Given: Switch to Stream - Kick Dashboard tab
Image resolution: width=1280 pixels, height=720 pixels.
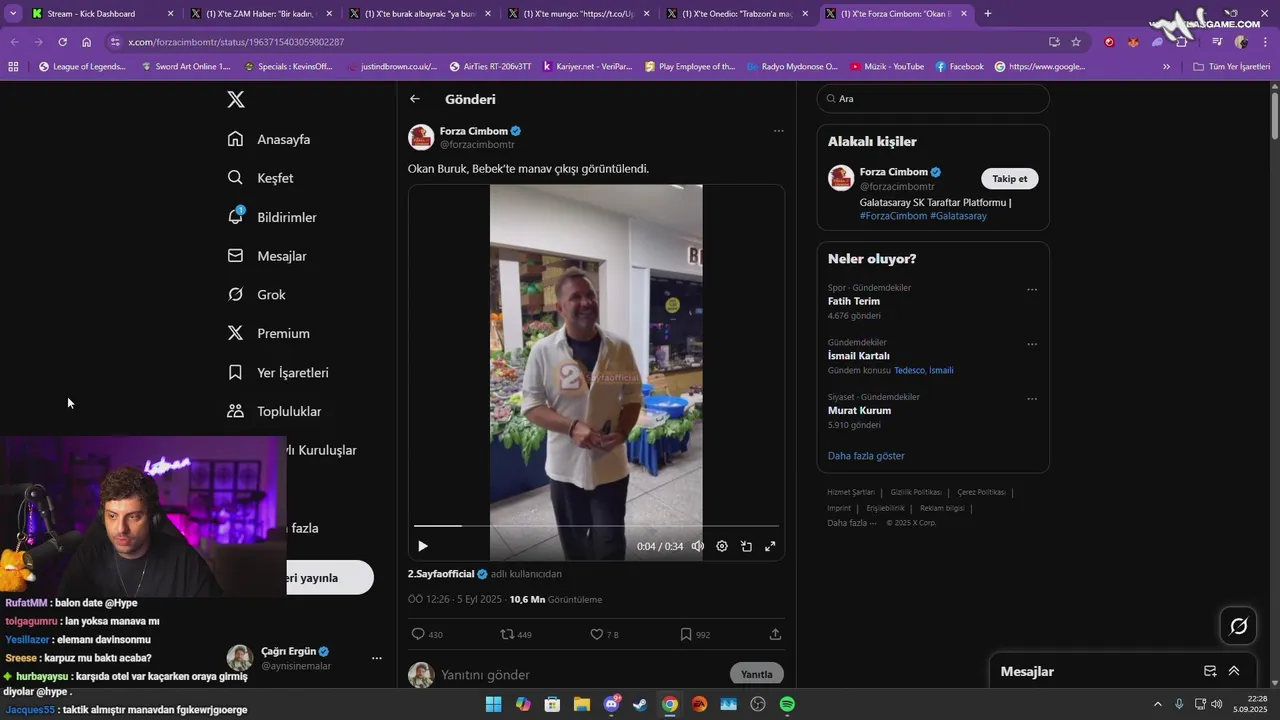Looking at the screenshot, I should pyautogui.click(x=102, y=14).
